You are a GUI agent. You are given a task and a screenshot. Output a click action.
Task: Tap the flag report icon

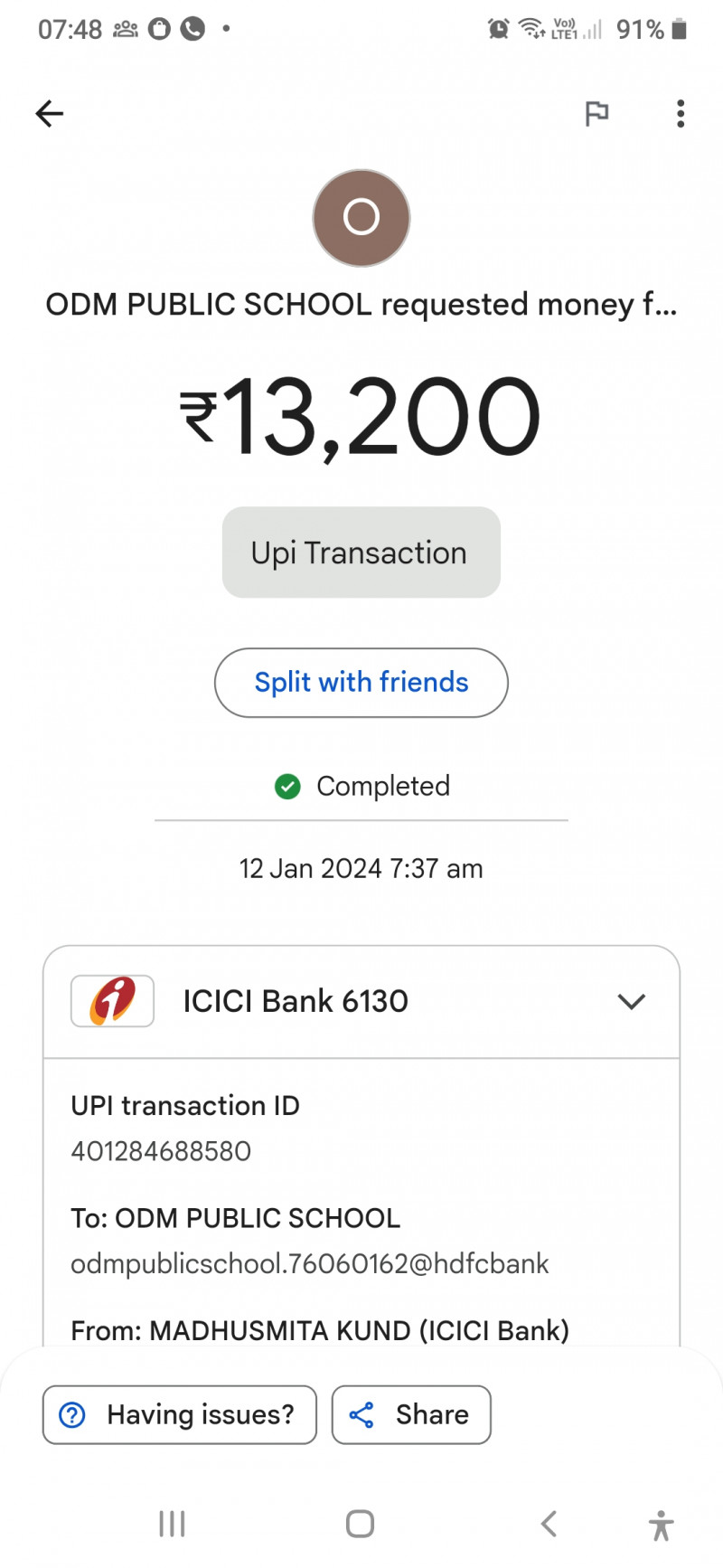click(596, 114)
